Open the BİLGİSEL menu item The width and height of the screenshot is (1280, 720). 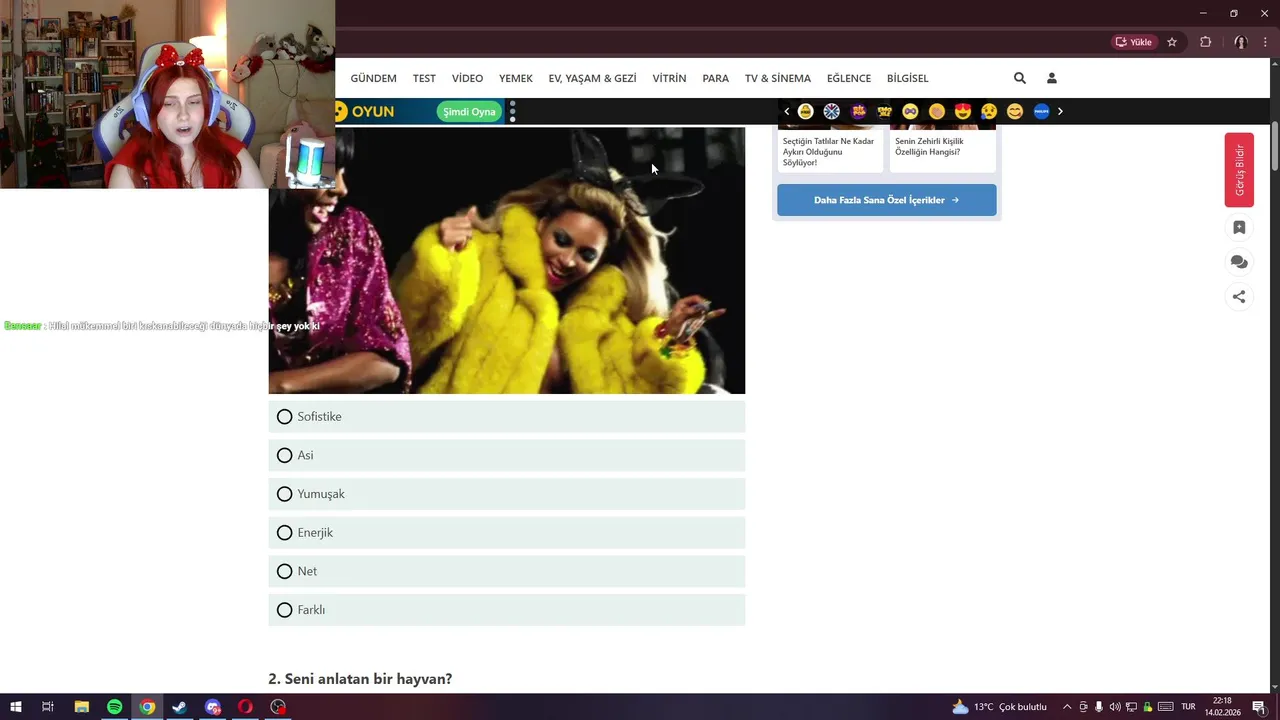(x=907, y=78)
